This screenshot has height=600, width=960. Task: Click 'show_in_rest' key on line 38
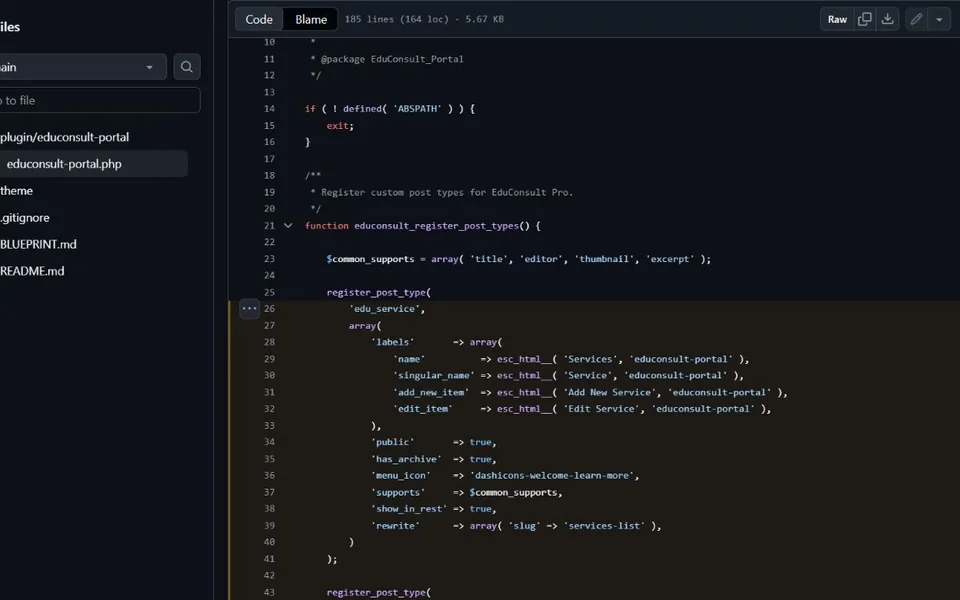pyautogui.click(x=409, y=509)
